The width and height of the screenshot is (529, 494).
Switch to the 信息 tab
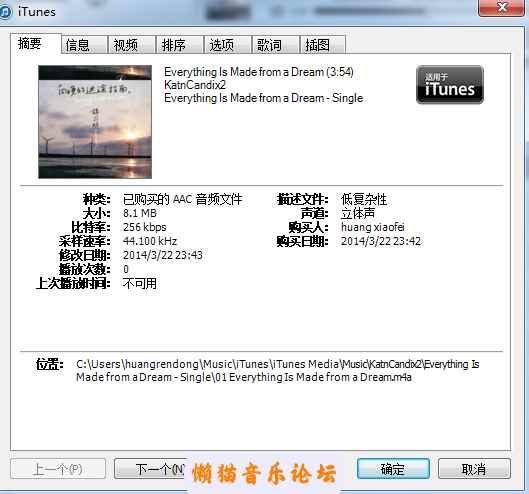(x=84, y=45)
